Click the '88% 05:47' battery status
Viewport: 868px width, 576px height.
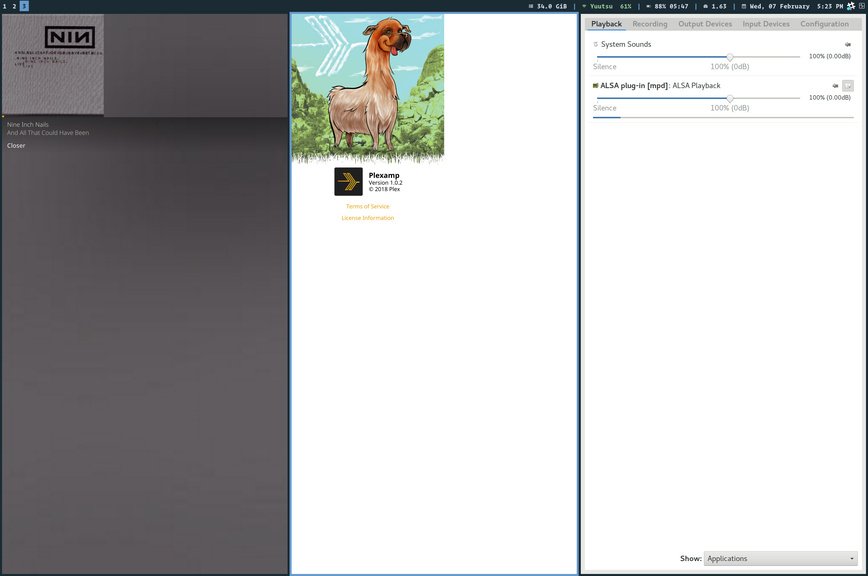(671, 7)
